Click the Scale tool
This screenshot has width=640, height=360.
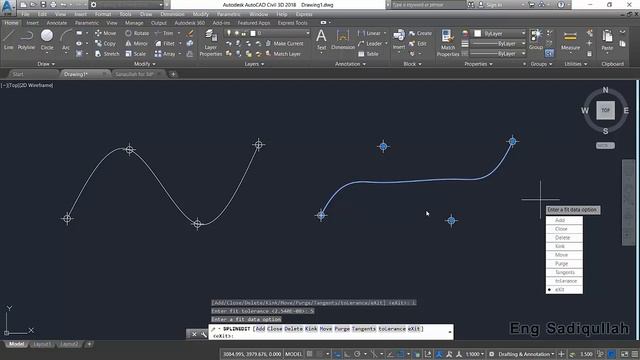point(136,53)
